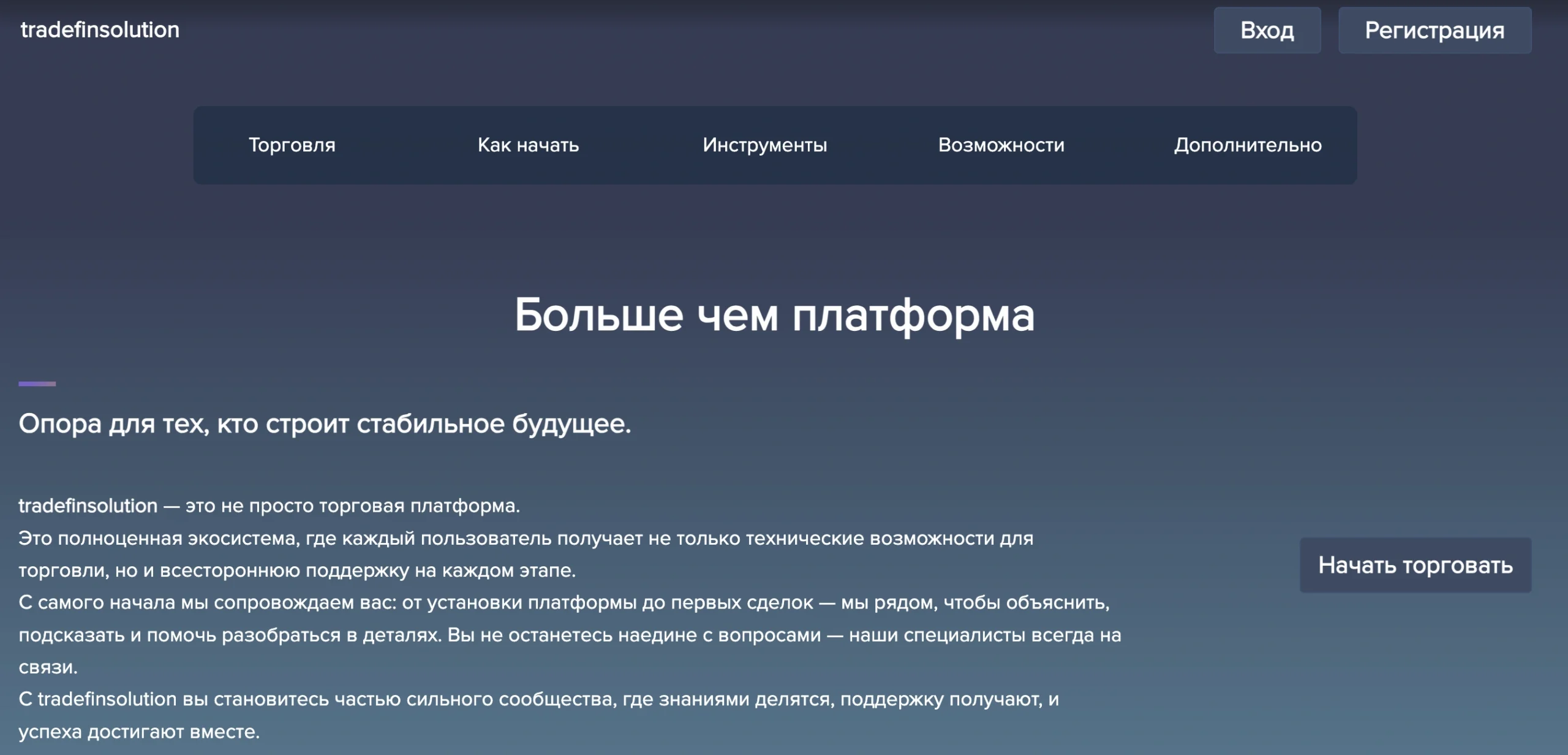Screen dimensions: 1568x755
Task: Click the text 'С самого начала мы сопровождаем вас'
Action: (209, 602)
